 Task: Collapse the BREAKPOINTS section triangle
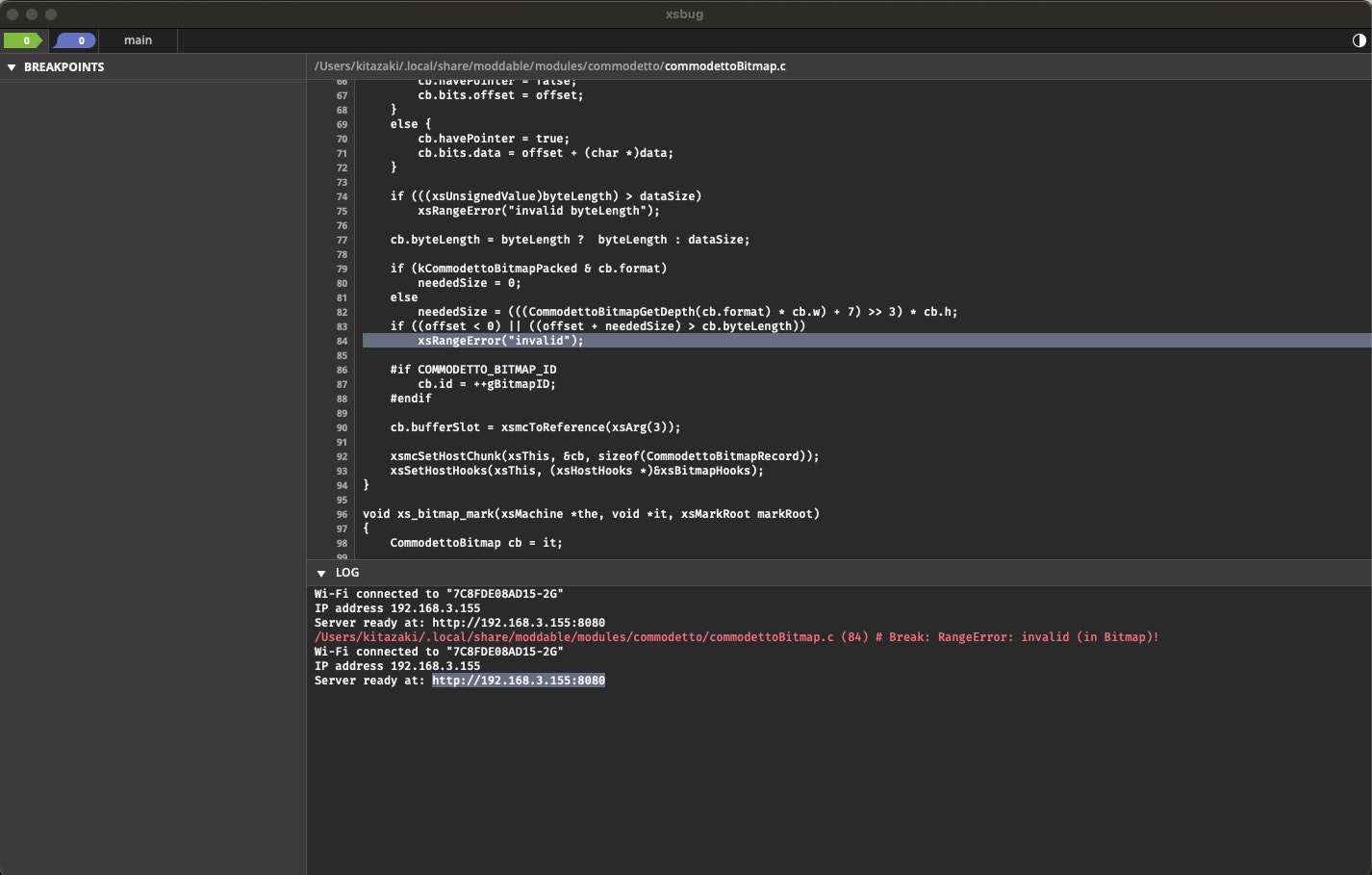(12, 67)
